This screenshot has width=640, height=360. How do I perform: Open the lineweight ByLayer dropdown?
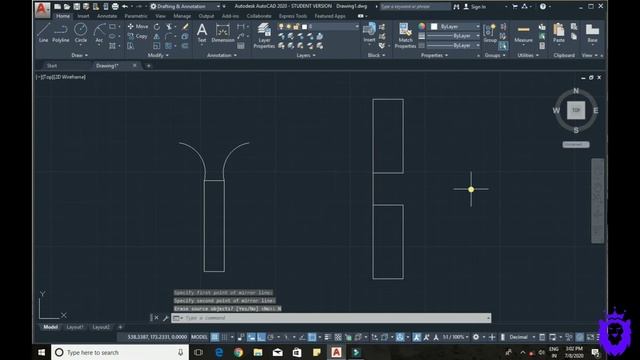tap(453, 36)
